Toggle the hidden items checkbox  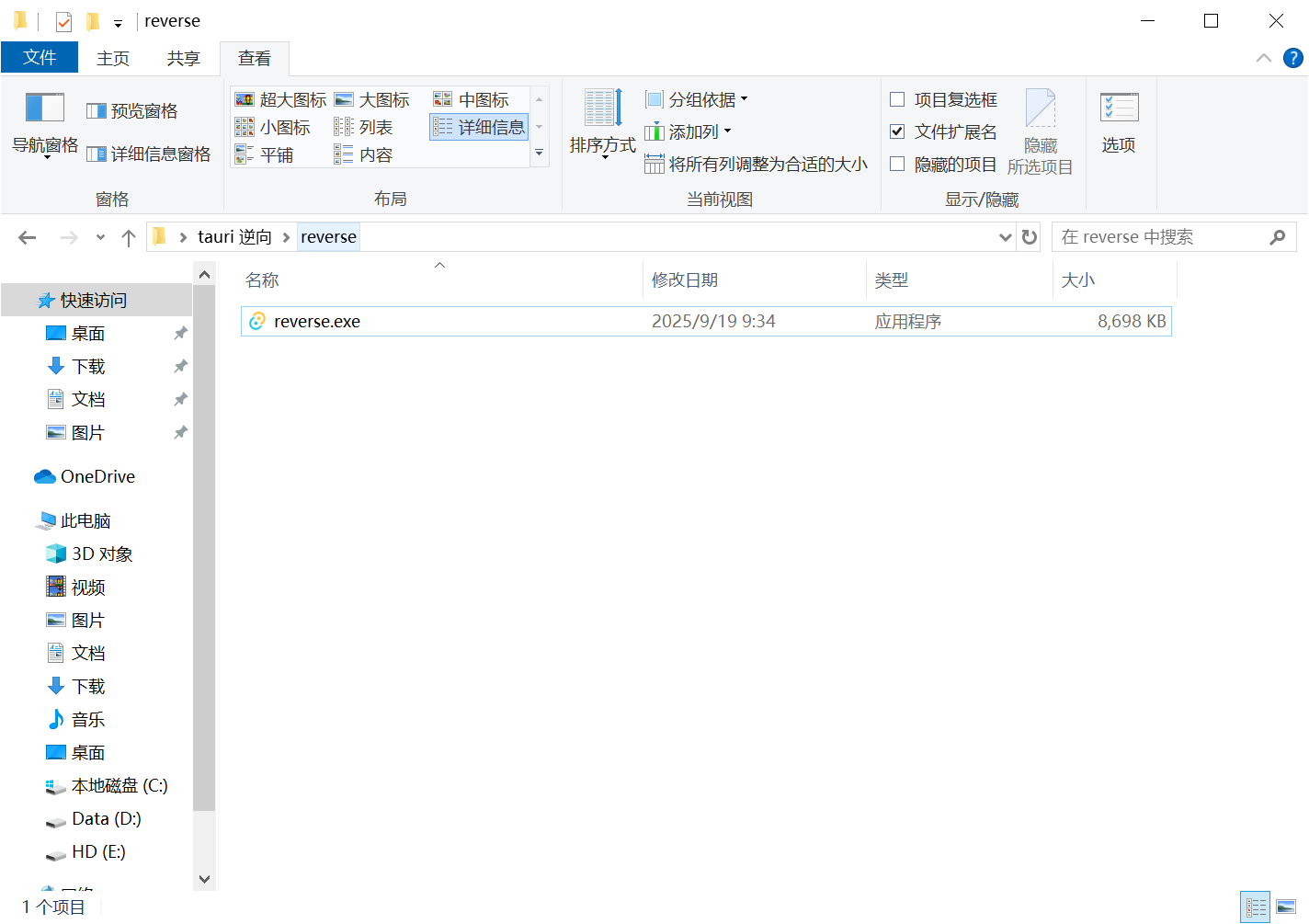point(898,164)
